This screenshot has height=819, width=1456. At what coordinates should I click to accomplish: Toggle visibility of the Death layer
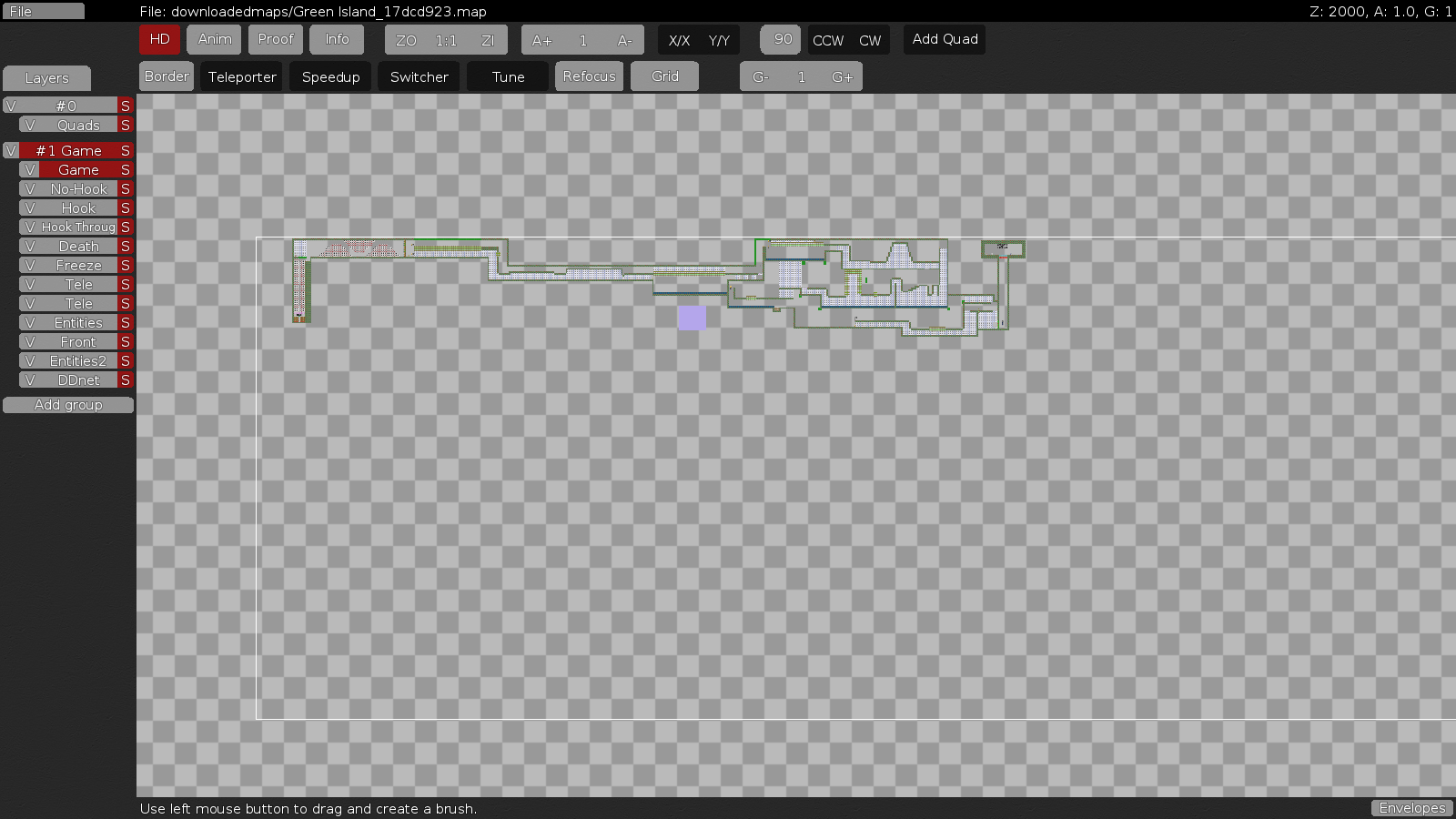point(29,246)
